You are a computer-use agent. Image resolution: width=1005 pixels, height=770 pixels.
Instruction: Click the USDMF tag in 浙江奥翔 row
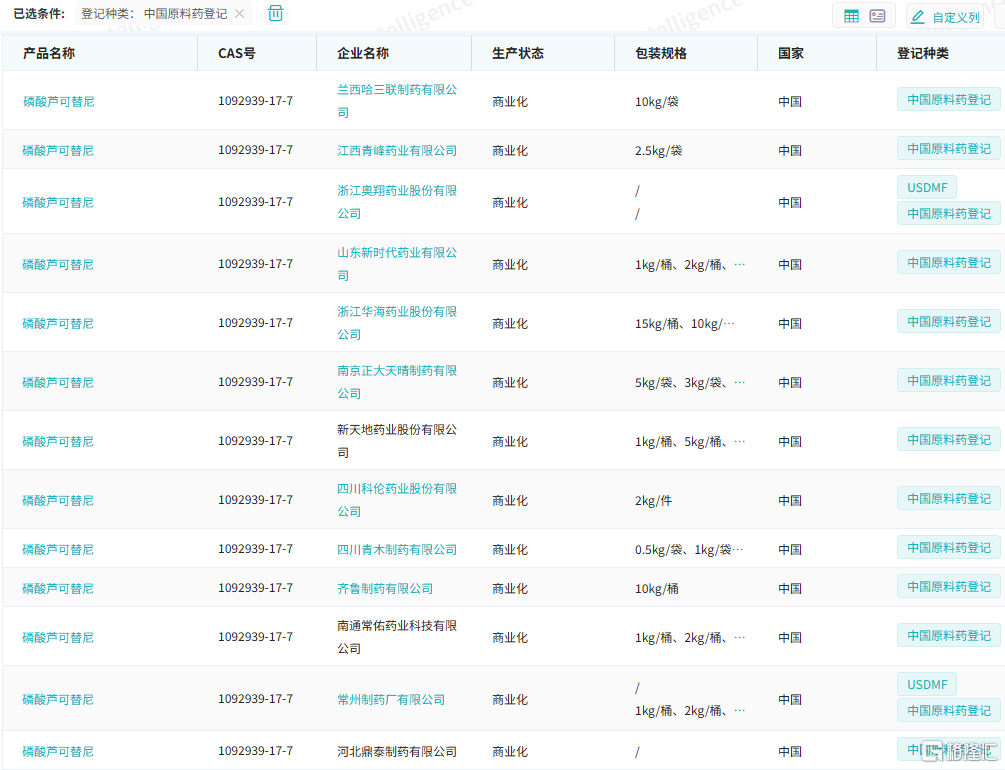tap(927, 188)
